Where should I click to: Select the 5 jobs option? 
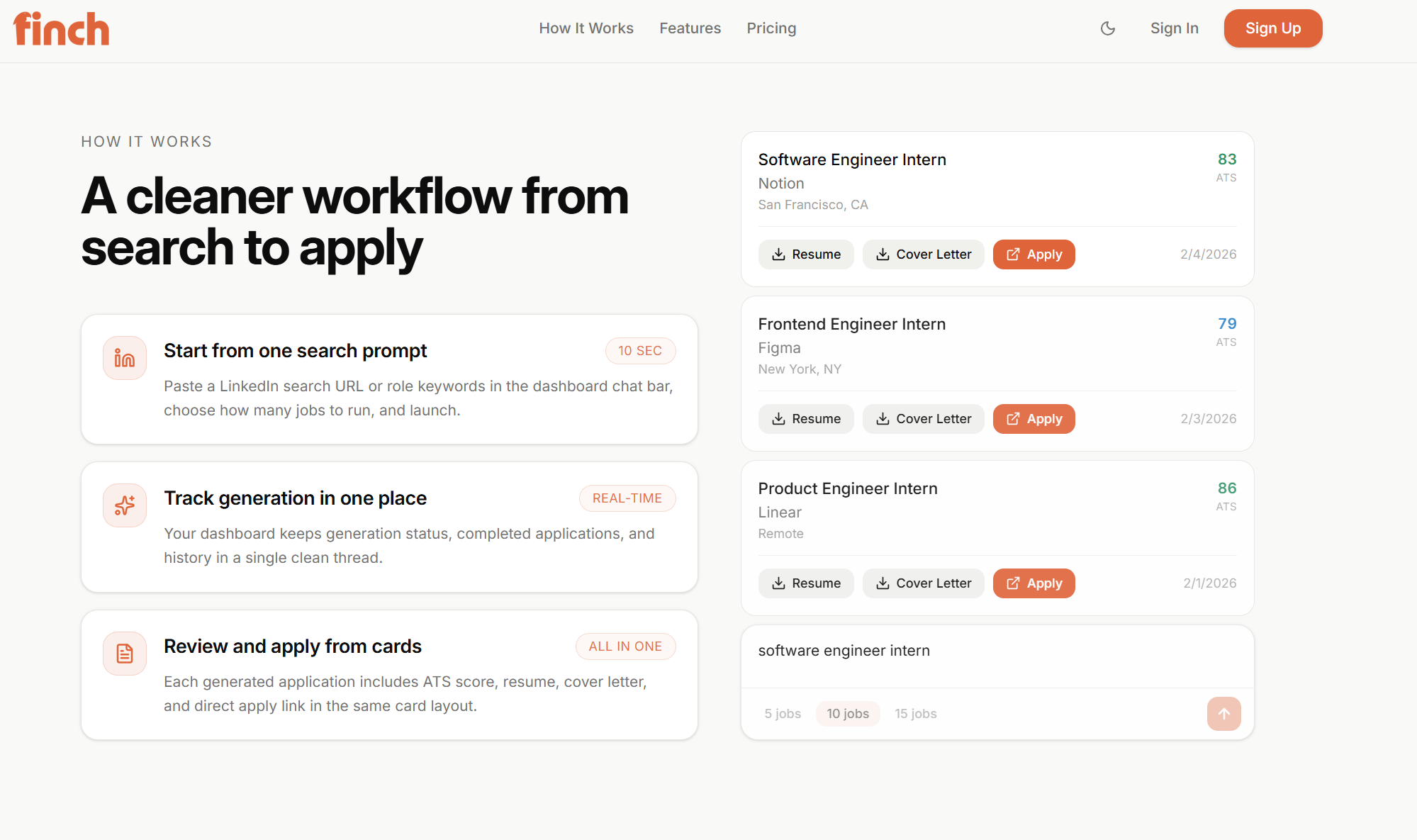point(783,714)
